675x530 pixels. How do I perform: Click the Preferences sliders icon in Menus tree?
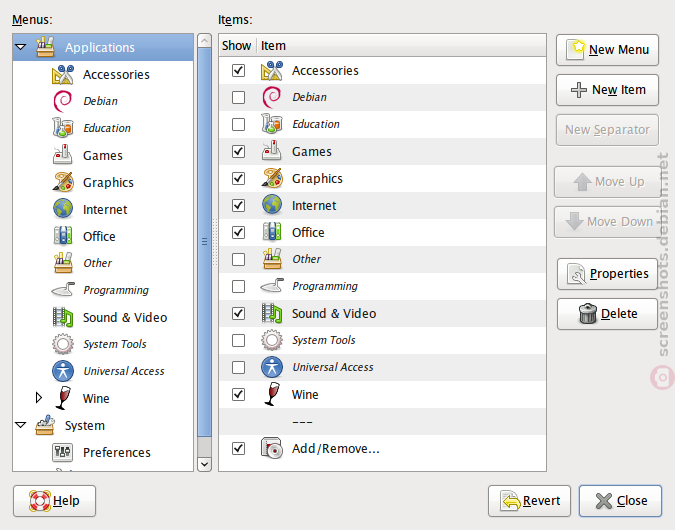(63, 452)
